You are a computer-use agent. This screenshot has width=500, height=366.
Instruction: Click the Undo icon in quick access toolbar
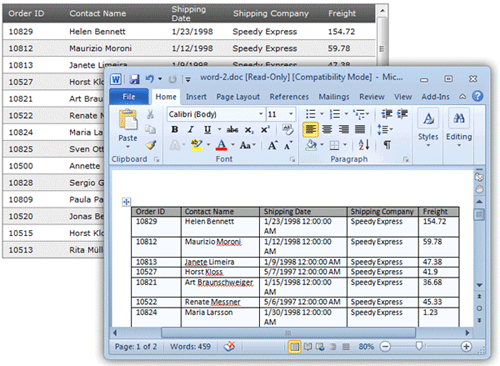(x=150, y=79)
